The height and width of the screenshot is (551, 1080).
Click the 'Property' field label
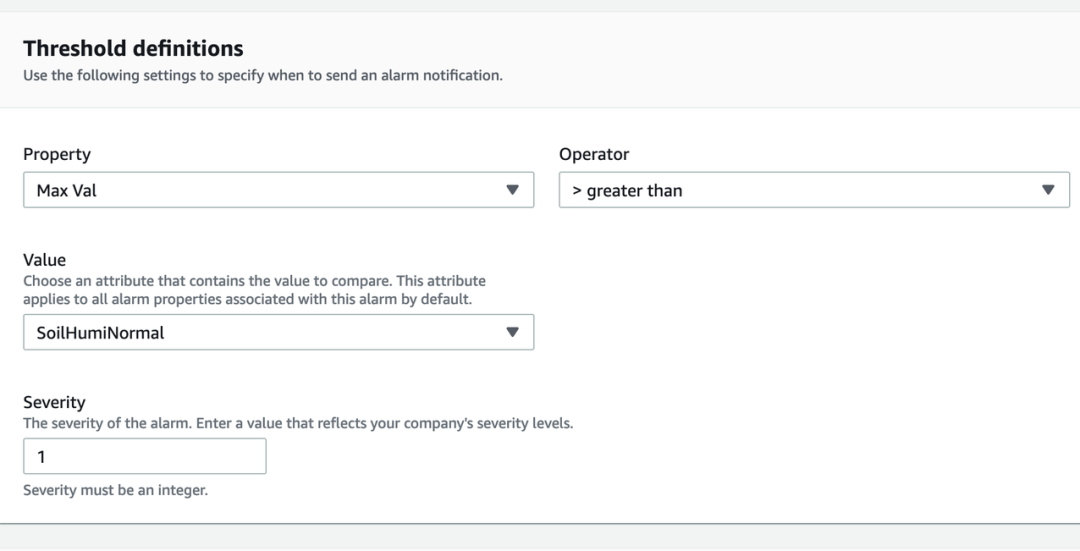coord(57,154)
